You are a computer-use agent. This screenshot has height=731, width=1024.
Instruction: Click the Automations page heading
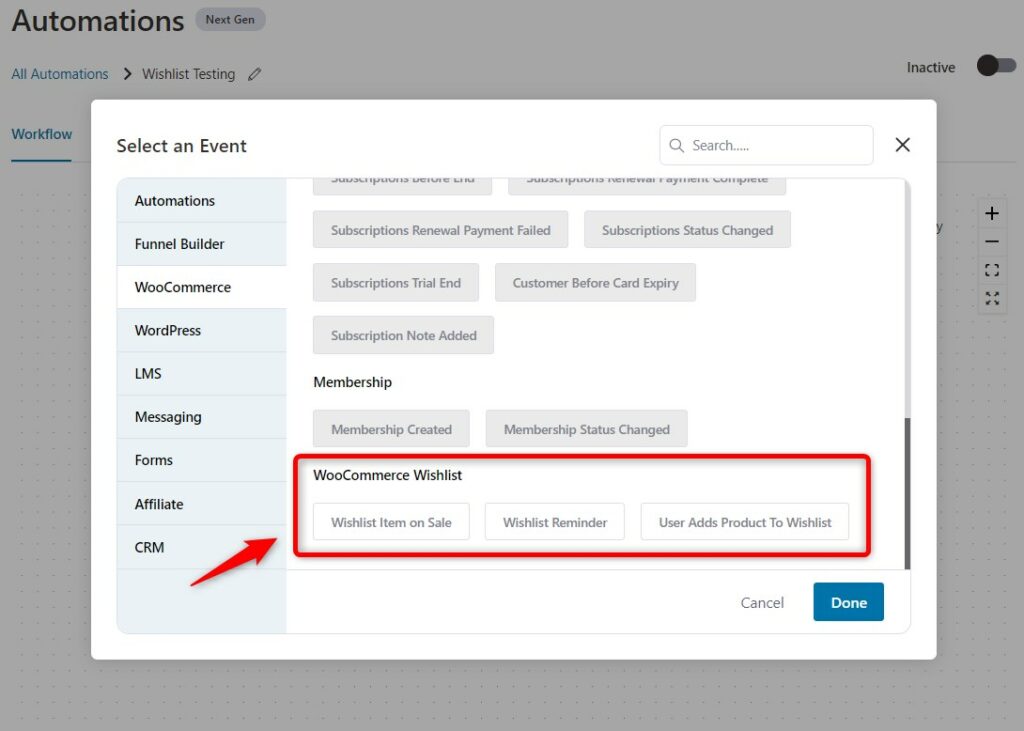(98, 20)
